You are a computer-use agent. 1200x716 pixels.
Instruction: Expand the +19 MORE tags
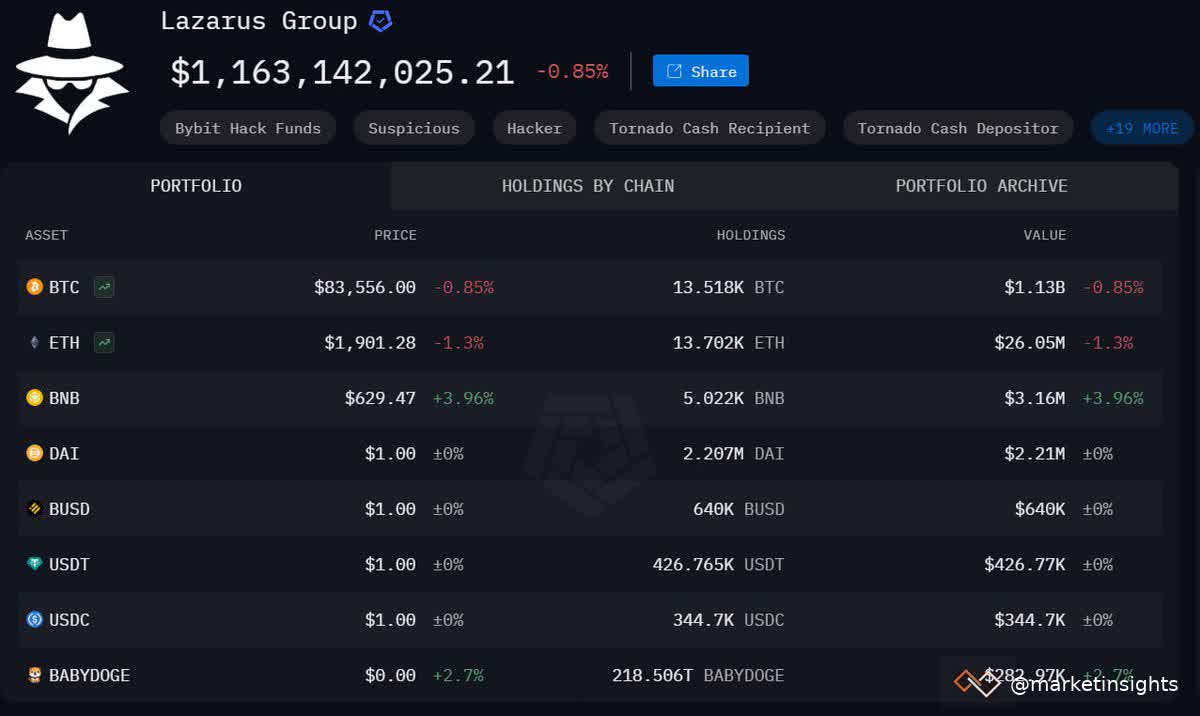tap(1142, 128)
